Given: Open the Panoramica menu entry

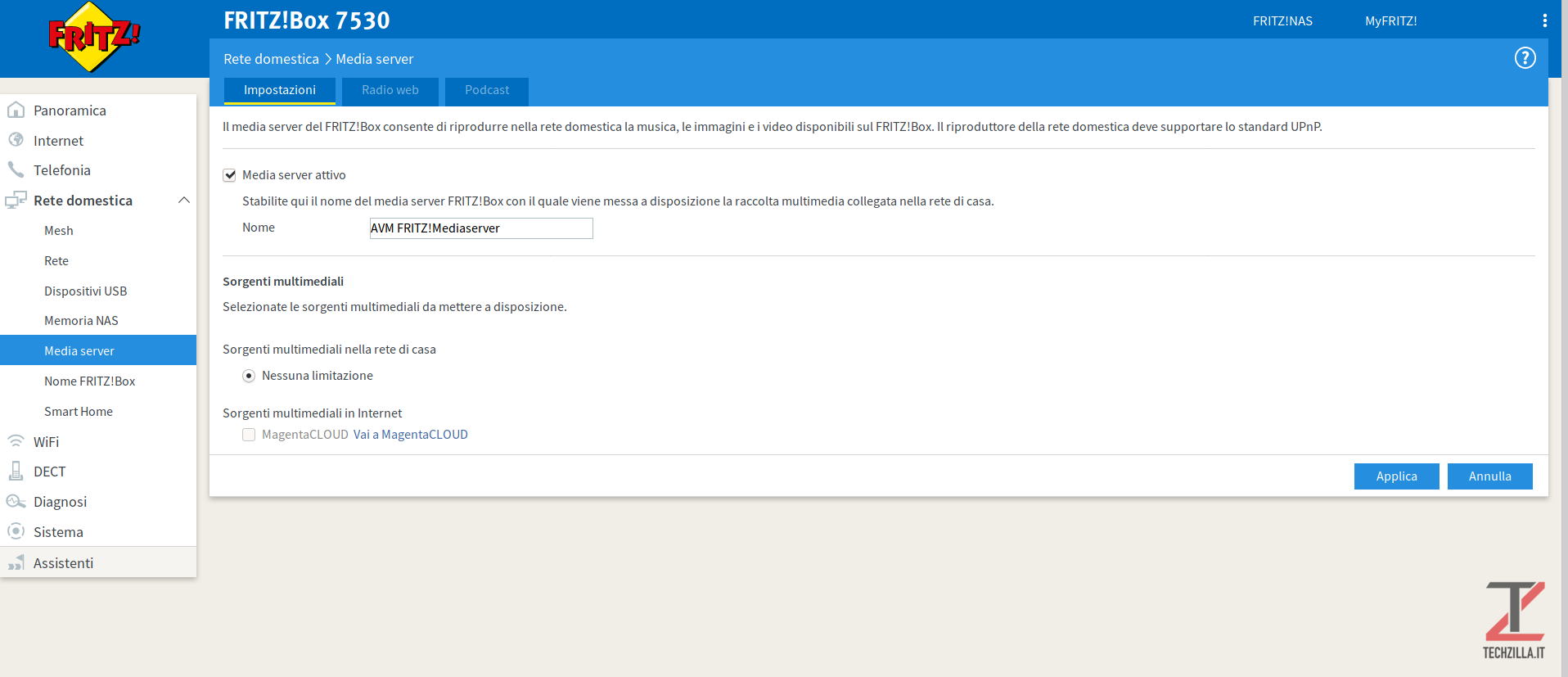Looking at the screenshot, I should click(x=70, y=111).
